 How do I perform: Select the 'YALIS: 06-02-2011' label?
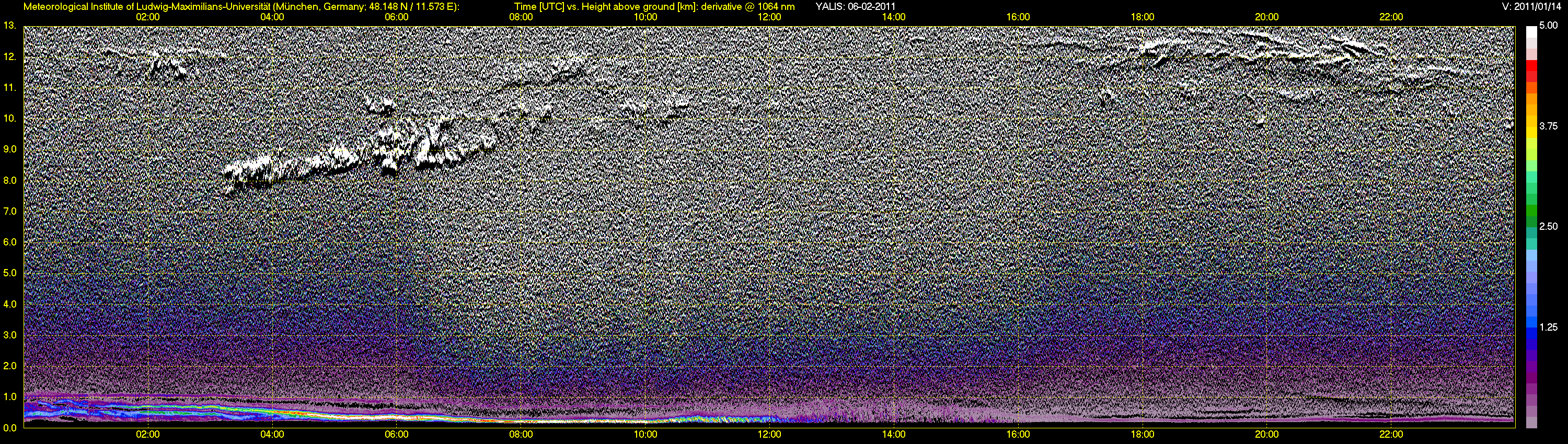pyautogui.click(x=855, y=7)
